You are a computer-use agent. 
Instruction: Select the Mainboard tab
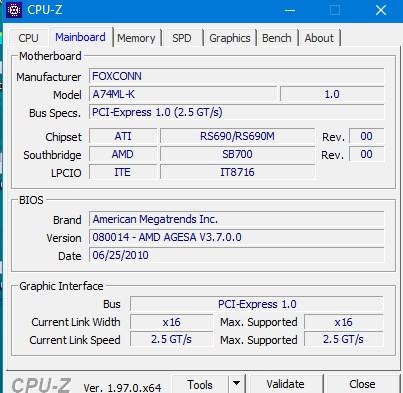coord(80,37)
